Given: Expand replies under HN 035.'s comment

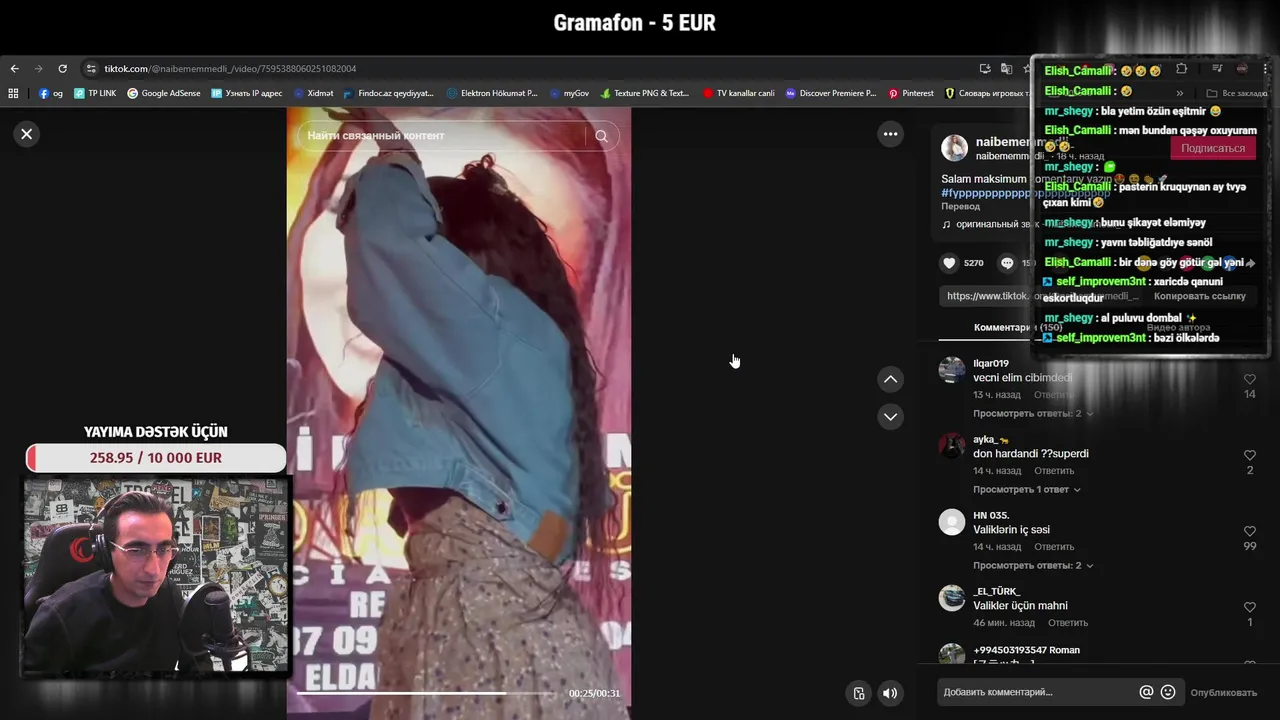Looking at the screenshot, I should point(1033,565).
